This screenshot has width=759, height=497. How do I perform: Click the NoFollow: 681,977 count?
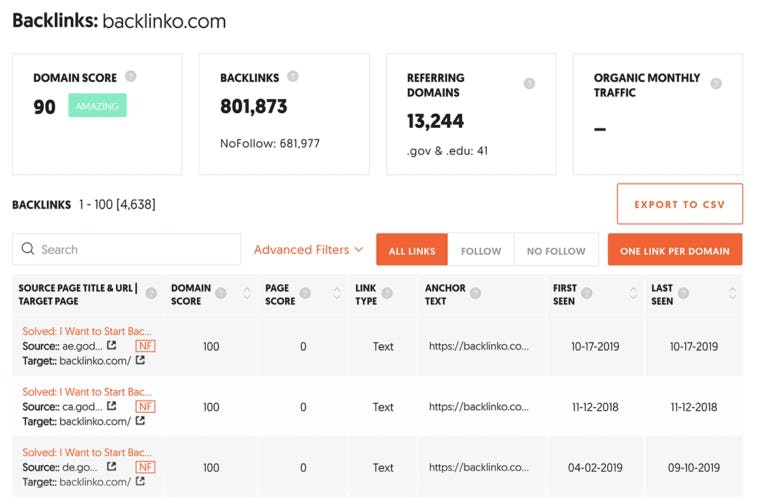tap(270, 143)
